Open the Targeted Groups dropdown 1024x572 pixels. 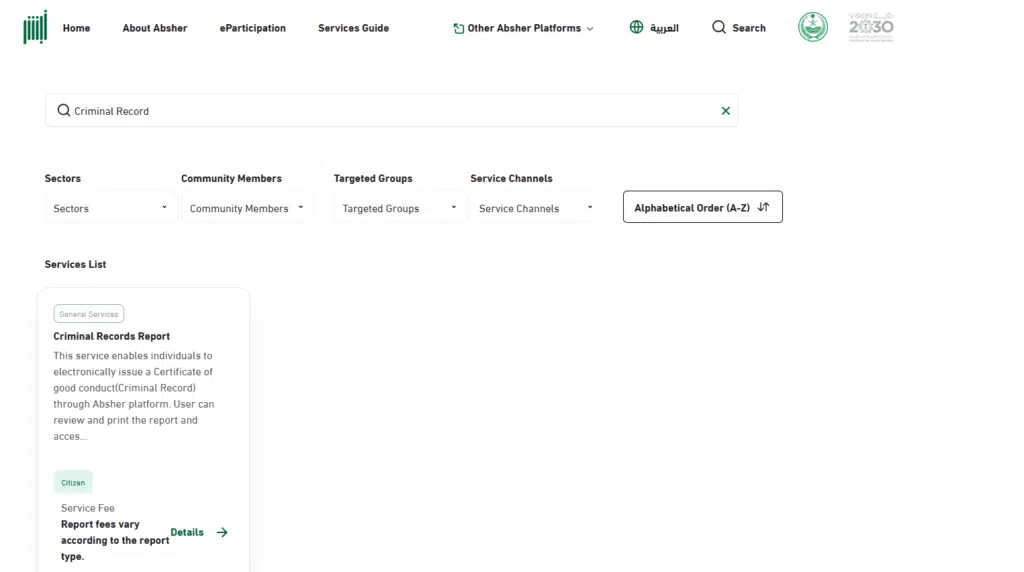(399, 208)
